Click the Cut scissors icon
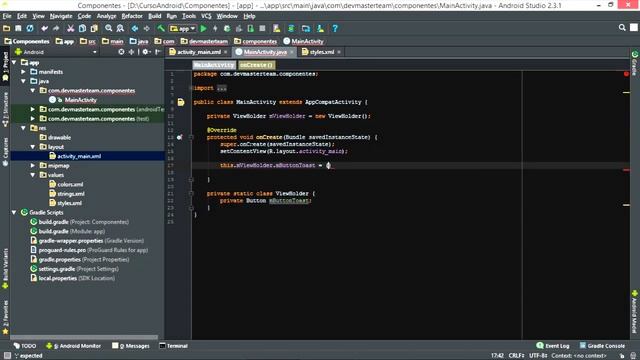Image resolution: width=640 pixels, height=360 pixels. click(x=71, y=29)
